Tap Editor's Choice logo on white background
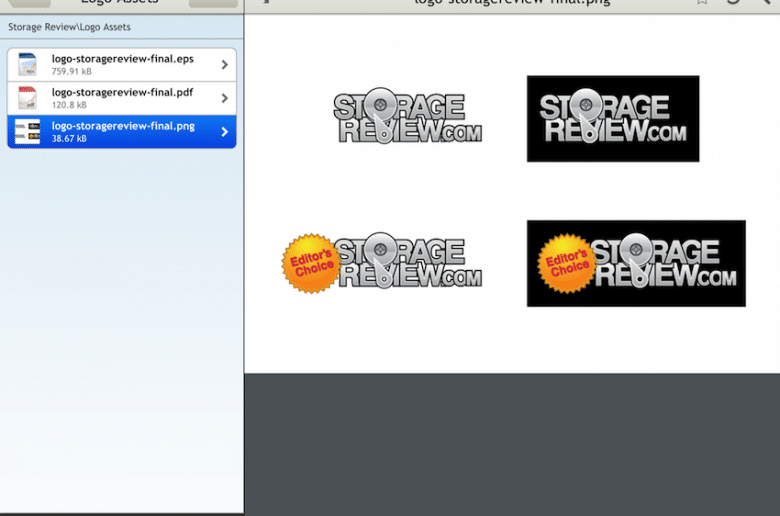Viewport: 780px width, 516px height. tap(382, 262)
